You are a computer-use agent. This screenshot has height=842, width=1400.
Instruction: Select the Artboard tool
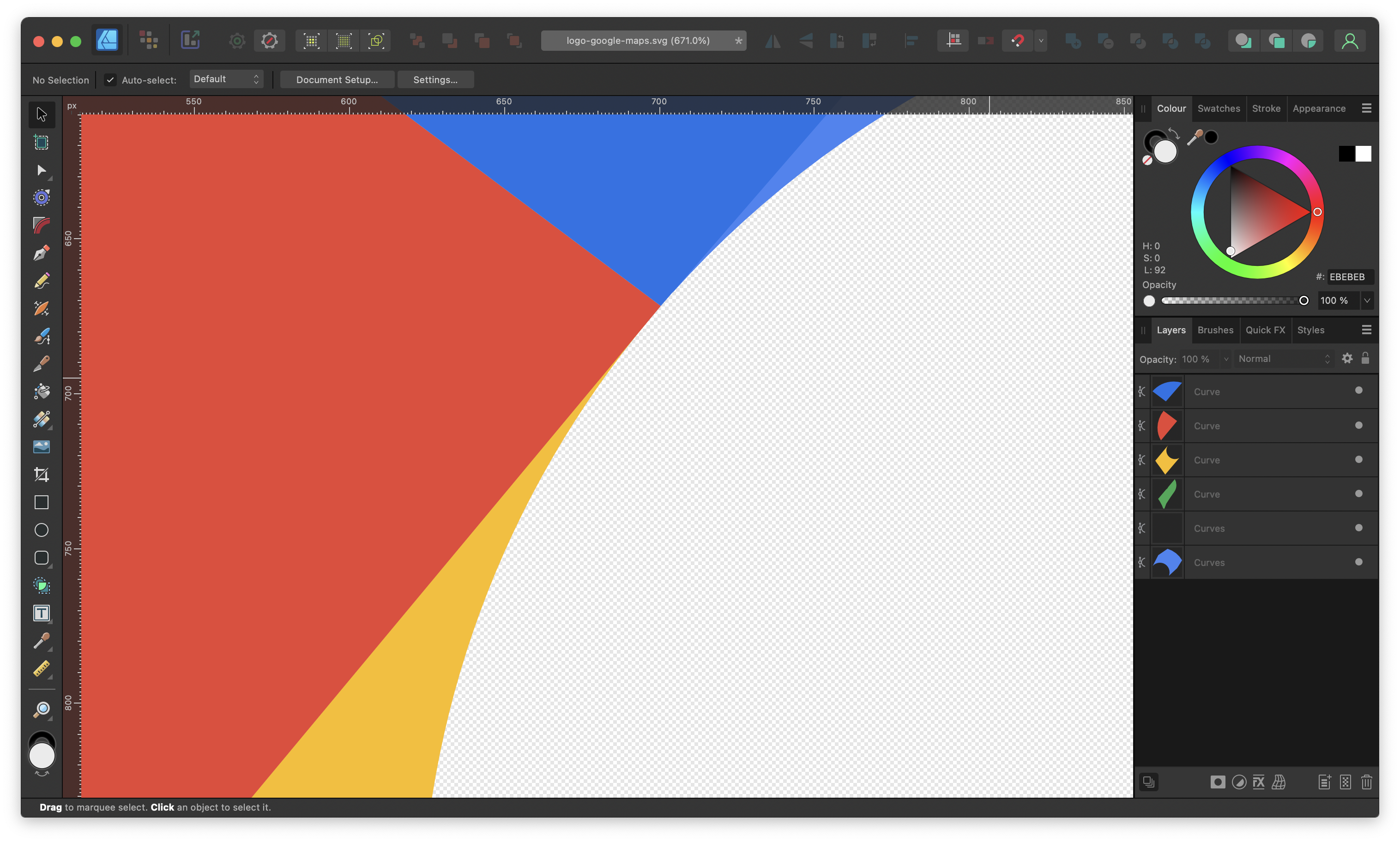(42, 142)
